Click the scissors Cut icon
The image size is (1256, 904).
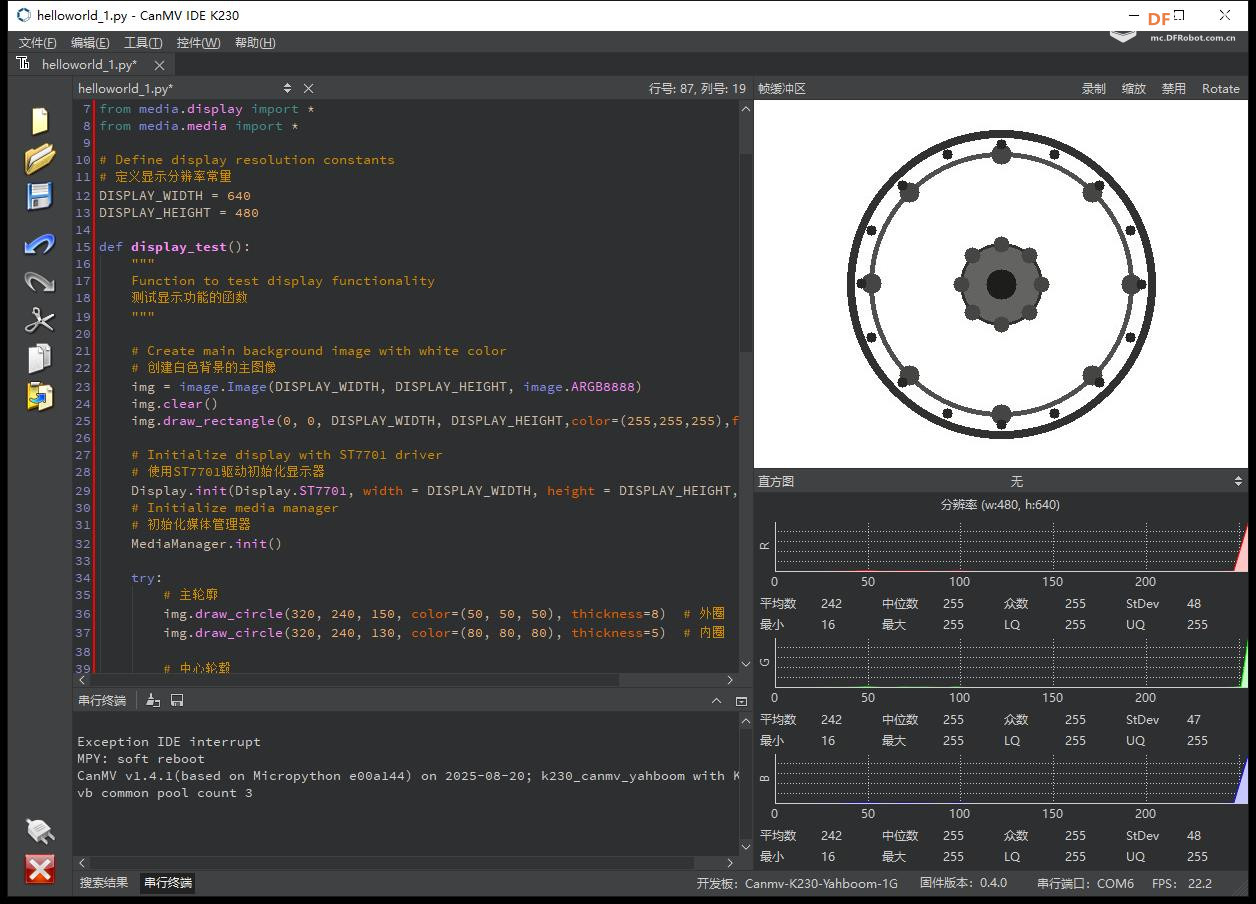click(x=39, y=320)
